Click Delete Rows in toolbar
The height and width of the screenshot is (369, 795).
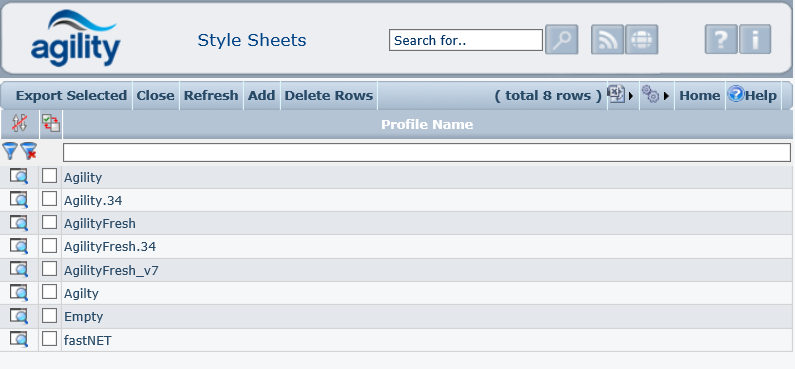tap(329, 96)
